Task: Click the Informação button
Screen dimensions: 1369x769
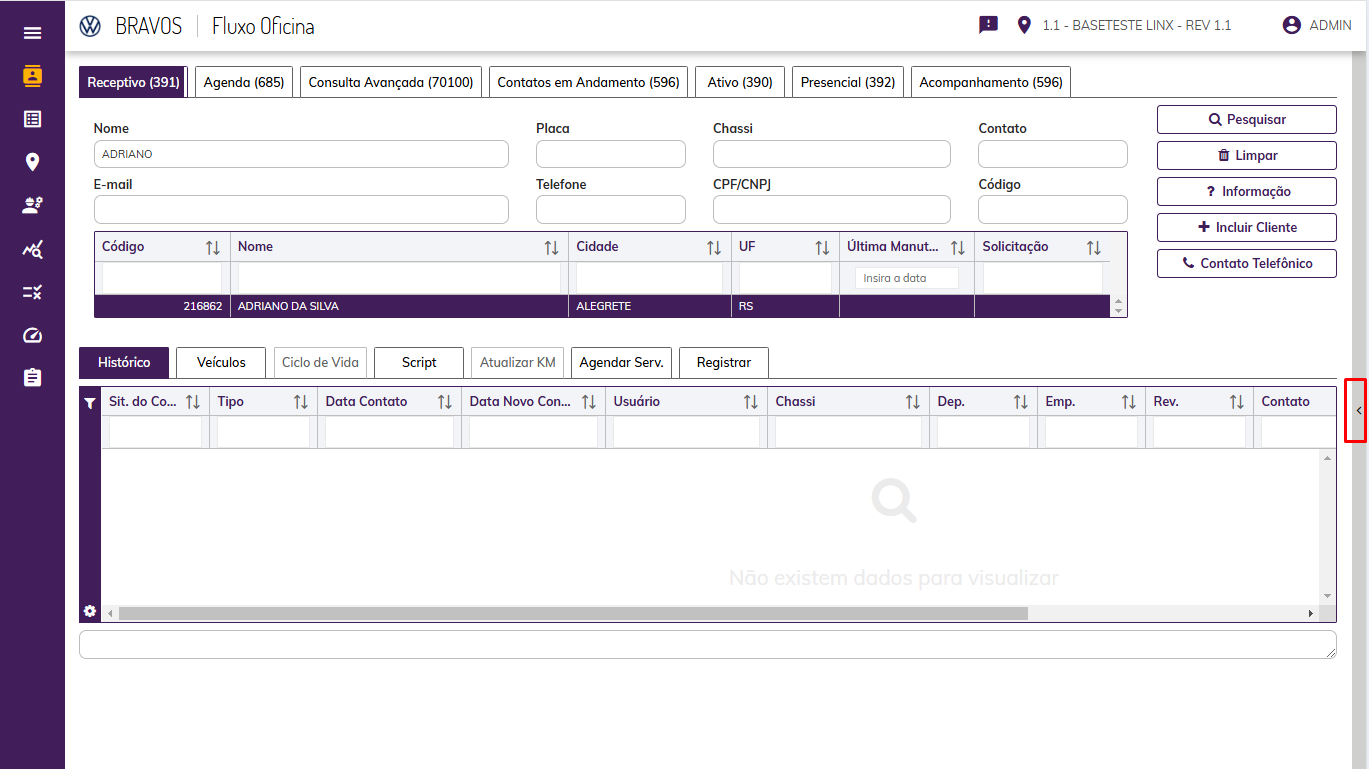Action: [x=1247, y=191]
